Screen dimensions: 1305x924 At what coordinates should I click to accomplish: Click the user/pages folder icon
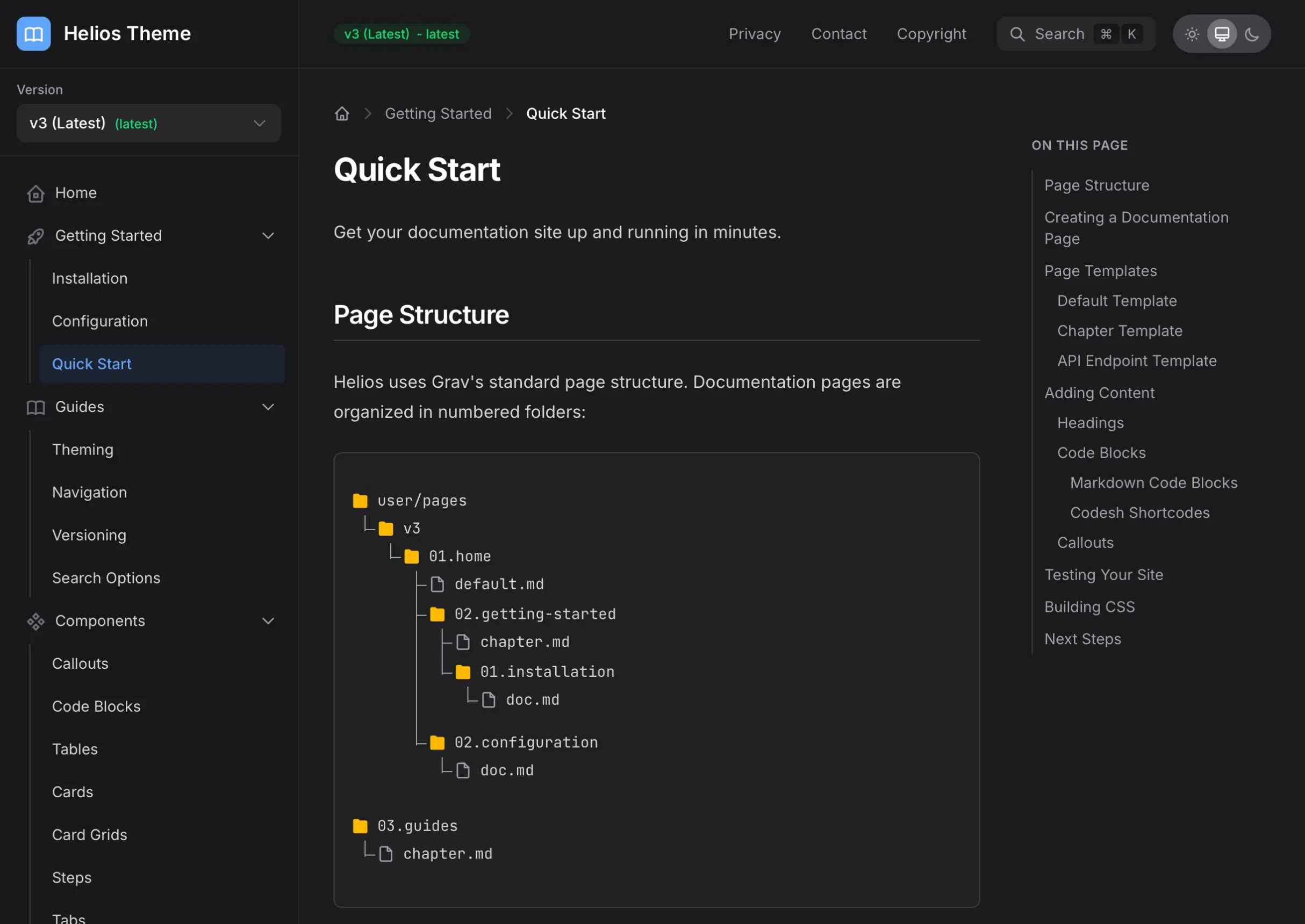[x=360, y=501]
